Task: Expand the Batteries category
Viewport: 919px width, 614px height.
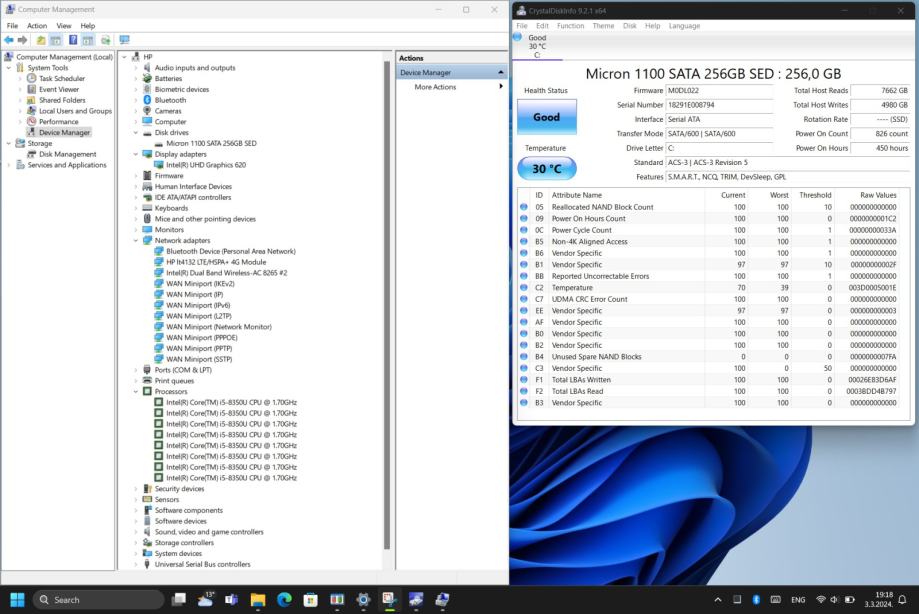Action: pos(136,78)
